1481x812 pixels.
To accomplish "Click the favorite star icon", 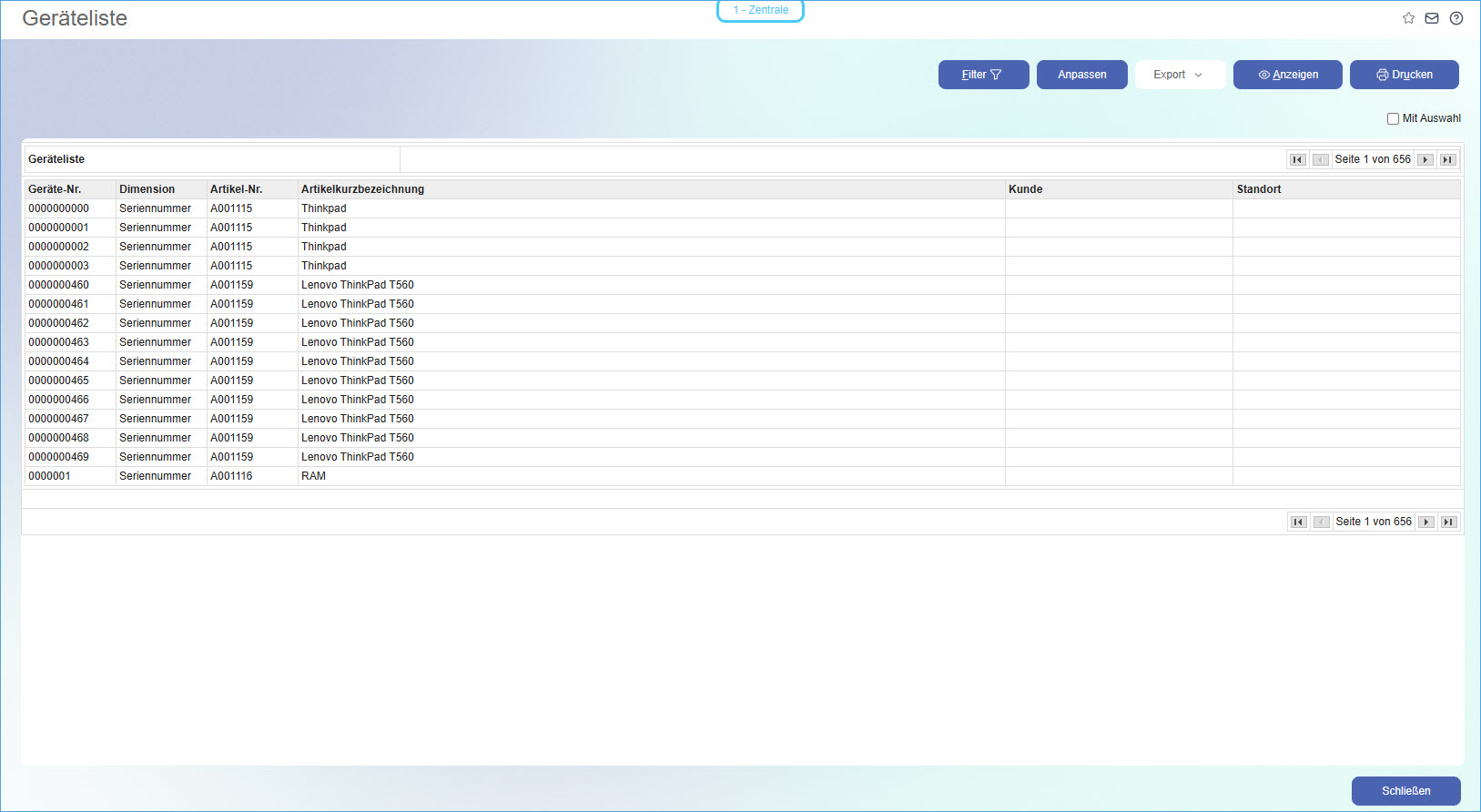I will (1408, 18).
